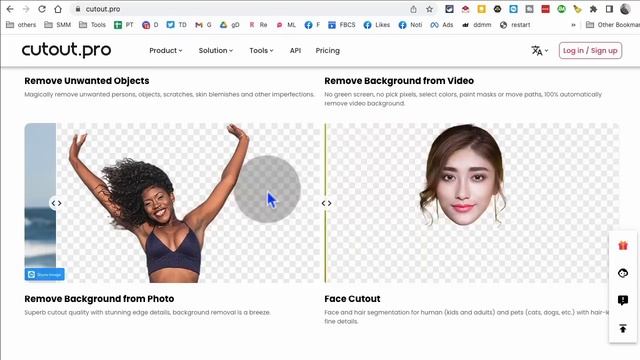640x360 pixels.
Task: Open the Pricing page
Action: coord(327,51)
